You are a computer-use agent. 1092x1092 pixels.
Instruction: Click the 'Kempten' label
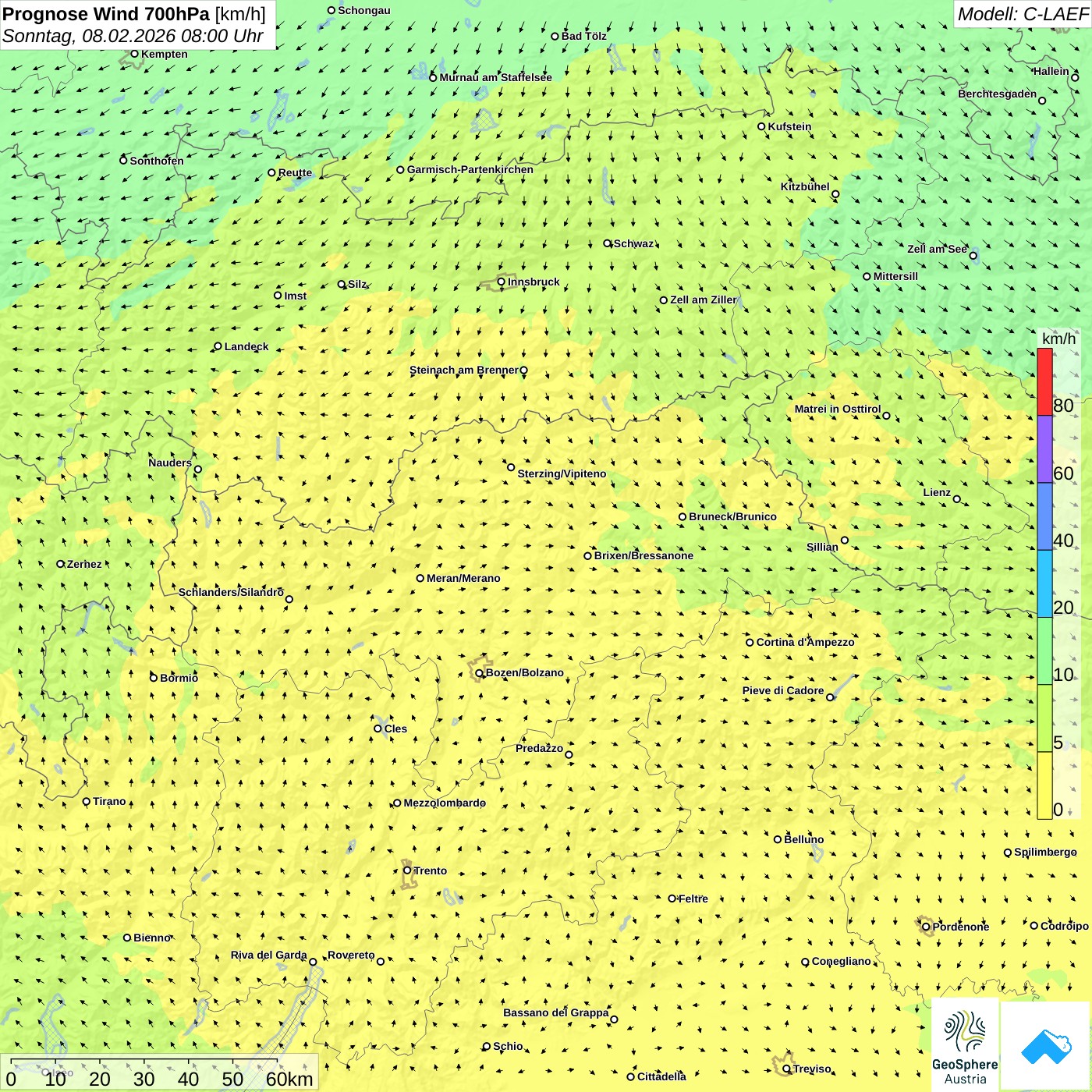(165, 54)
